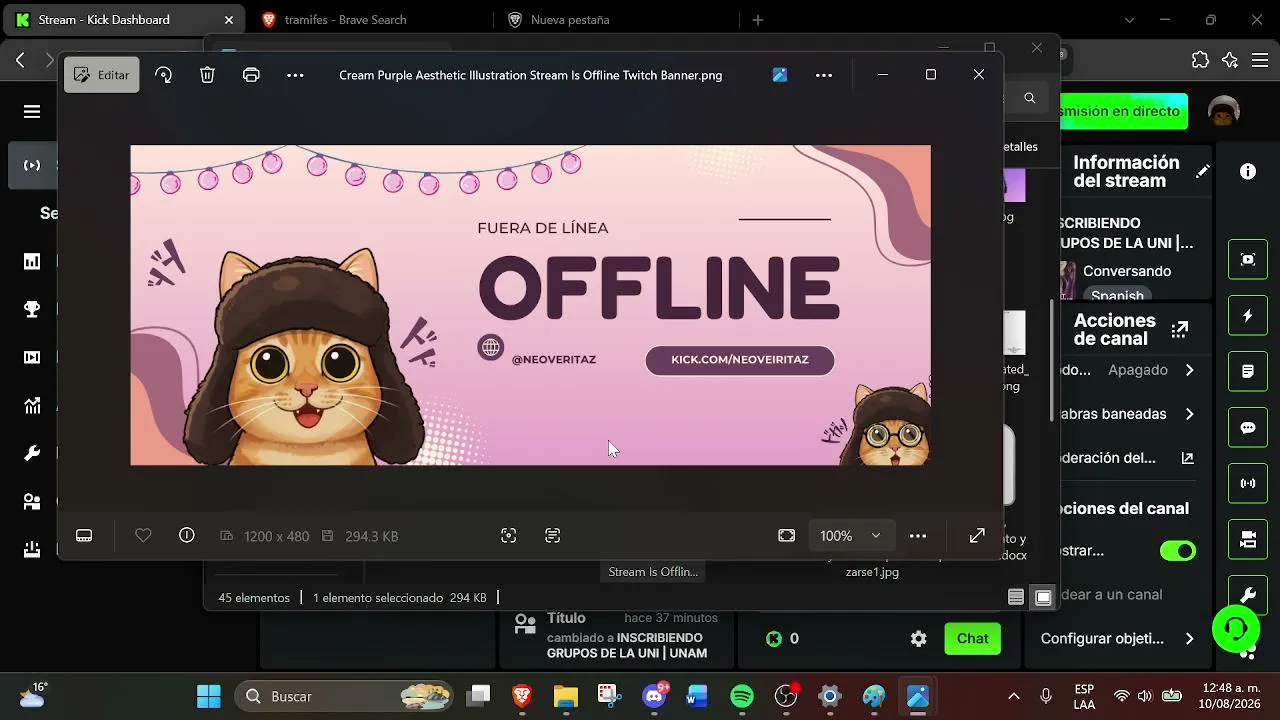The width and height of the screenshot is (1280, 720).
Task: Toggle the filmstrip view in Photos
Action: 84,536
